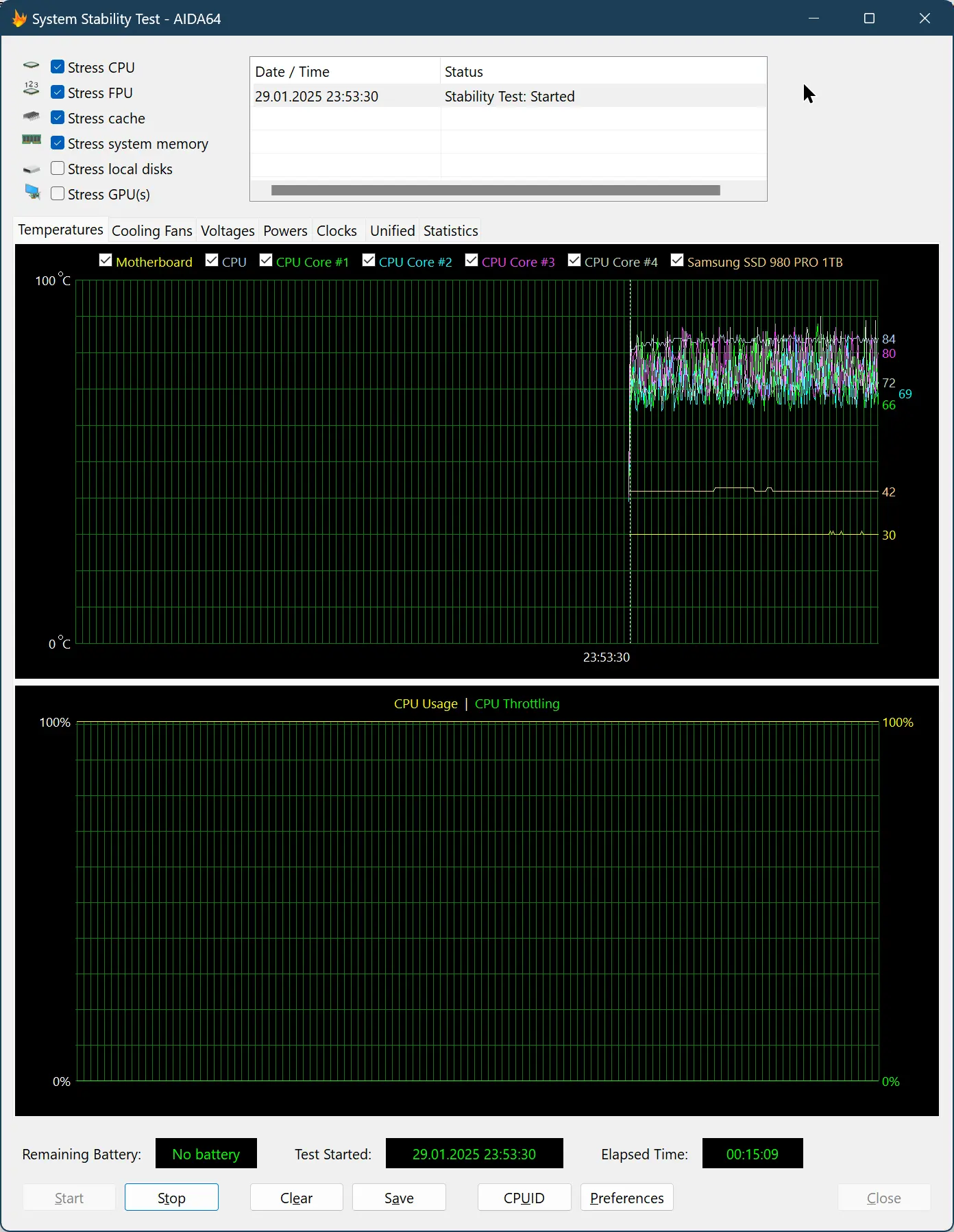Close the window with the title bar X
The height and width of the screenshot is (1232, 954).
925,19
